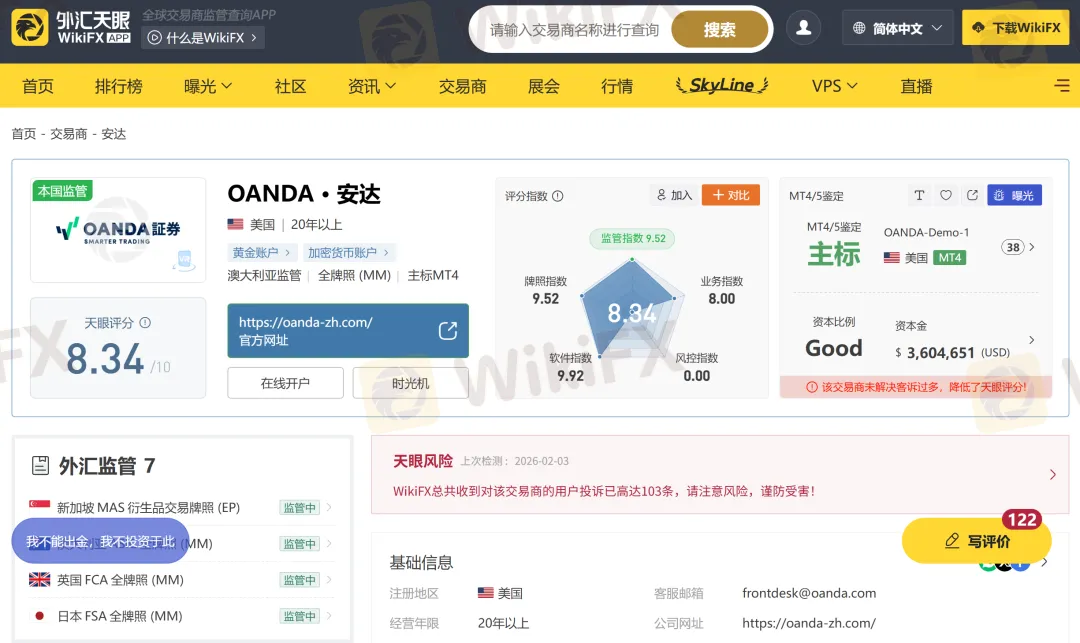Expand the 资讯 navigation menu
The image size is (1080, 643).
click(372, 86)
